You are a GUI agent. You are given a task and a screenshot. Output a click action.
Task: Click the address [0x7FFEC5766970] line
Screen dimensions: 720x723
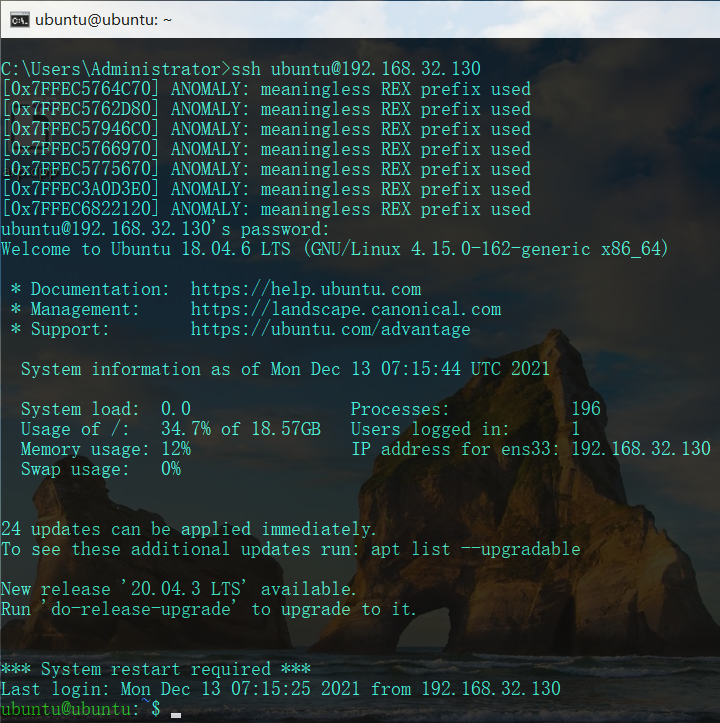point(266,149)
